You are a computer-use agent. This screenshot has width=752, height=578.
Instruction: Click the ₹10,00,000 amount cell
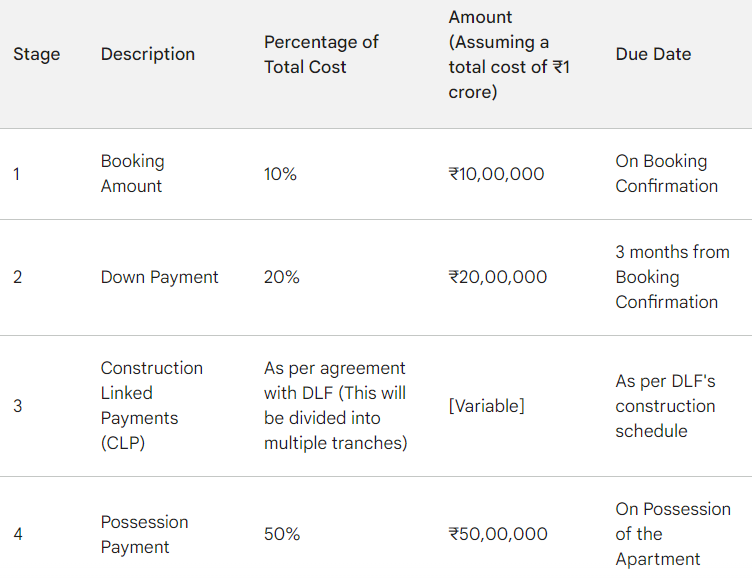496,174
